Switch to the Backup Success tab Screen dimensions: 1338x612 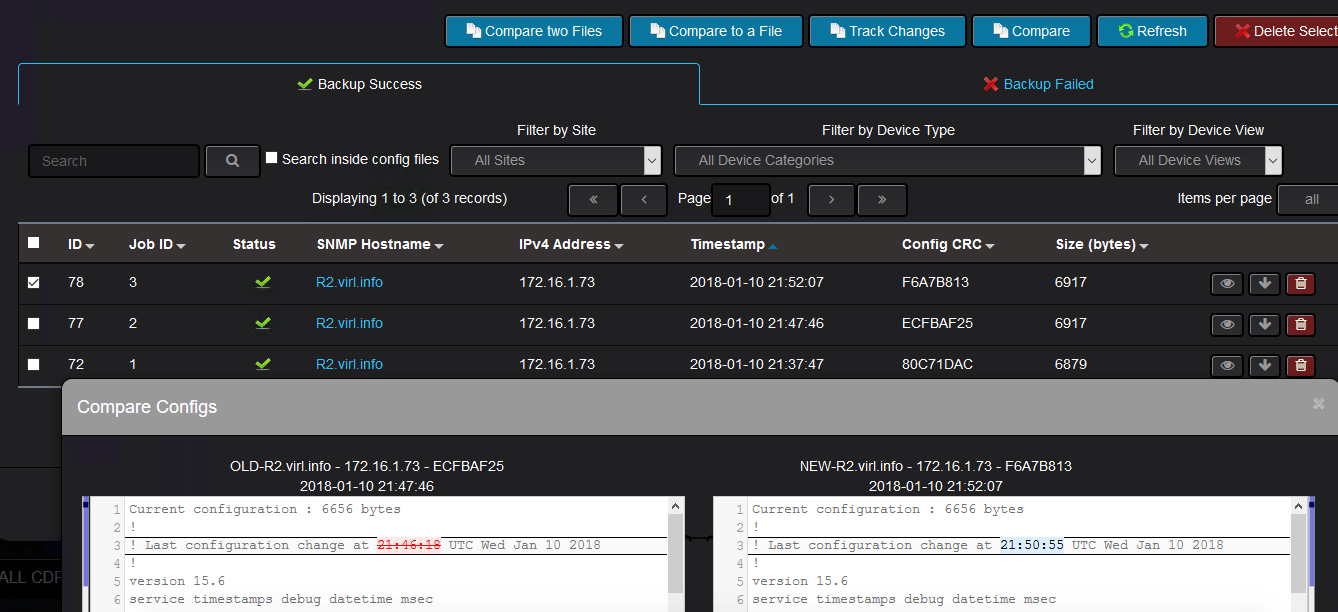[x=359, y=84]
